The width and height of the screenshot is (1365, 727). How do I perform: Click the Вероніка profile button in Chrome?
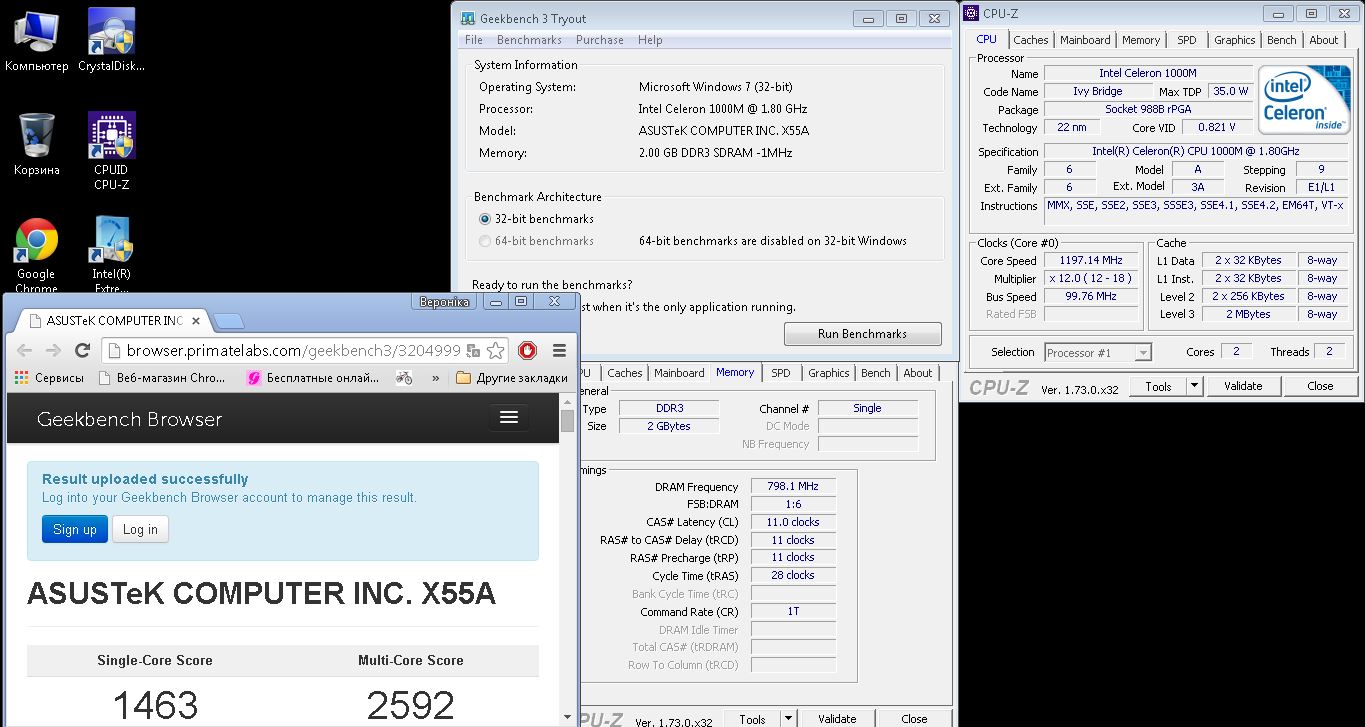point(443,301)
